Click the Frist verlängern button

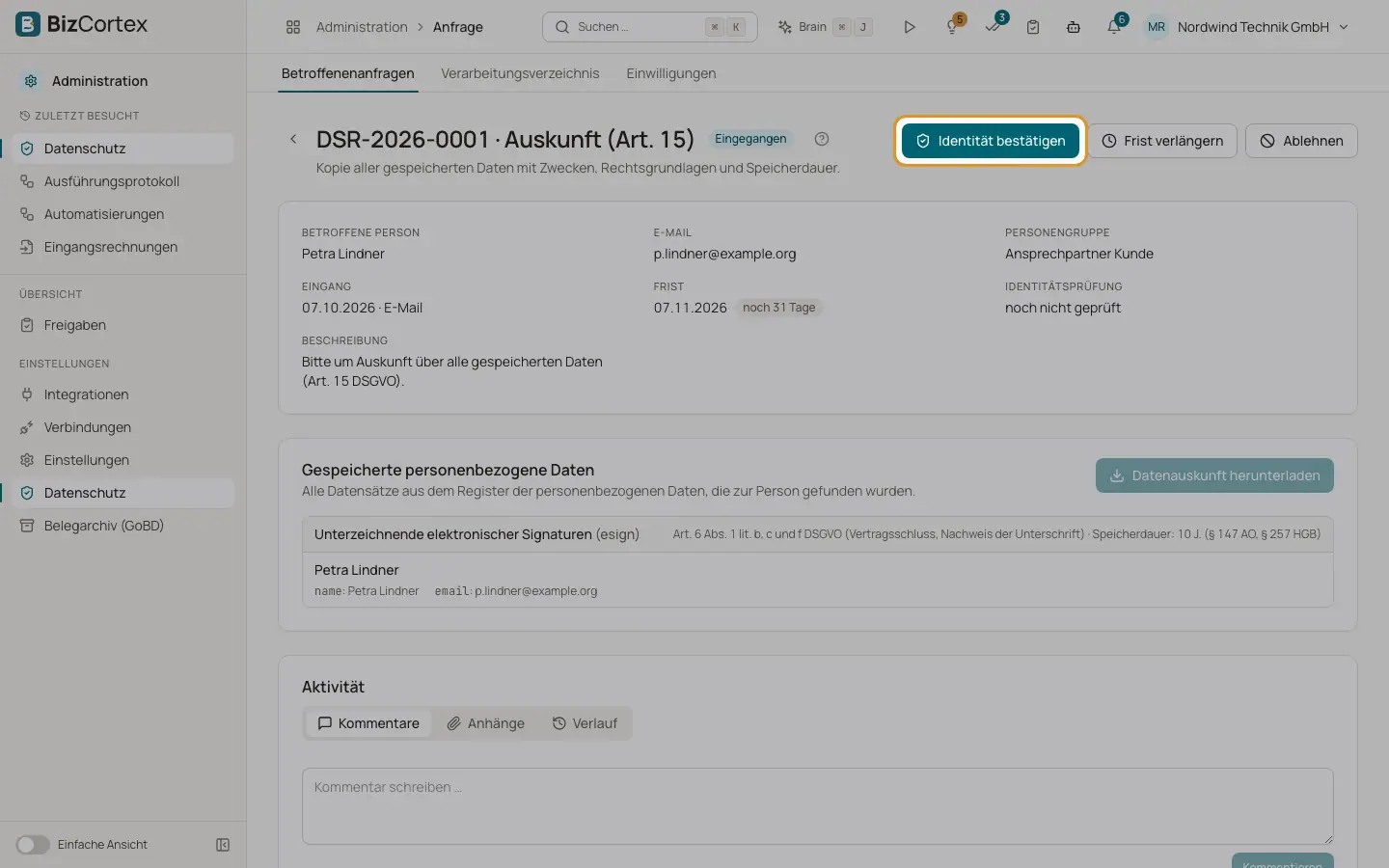[x=1162, y=141]
